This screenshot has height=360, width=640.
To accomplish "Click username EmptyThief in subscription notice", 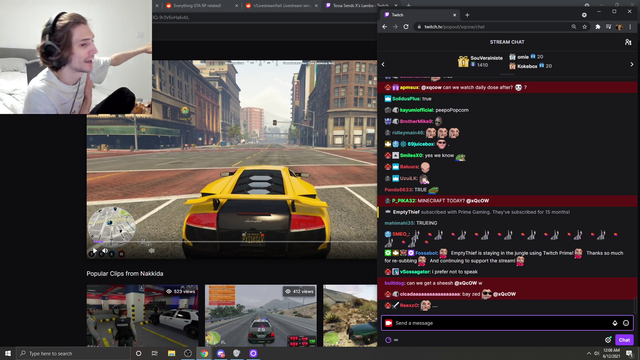I will point(406,212).
